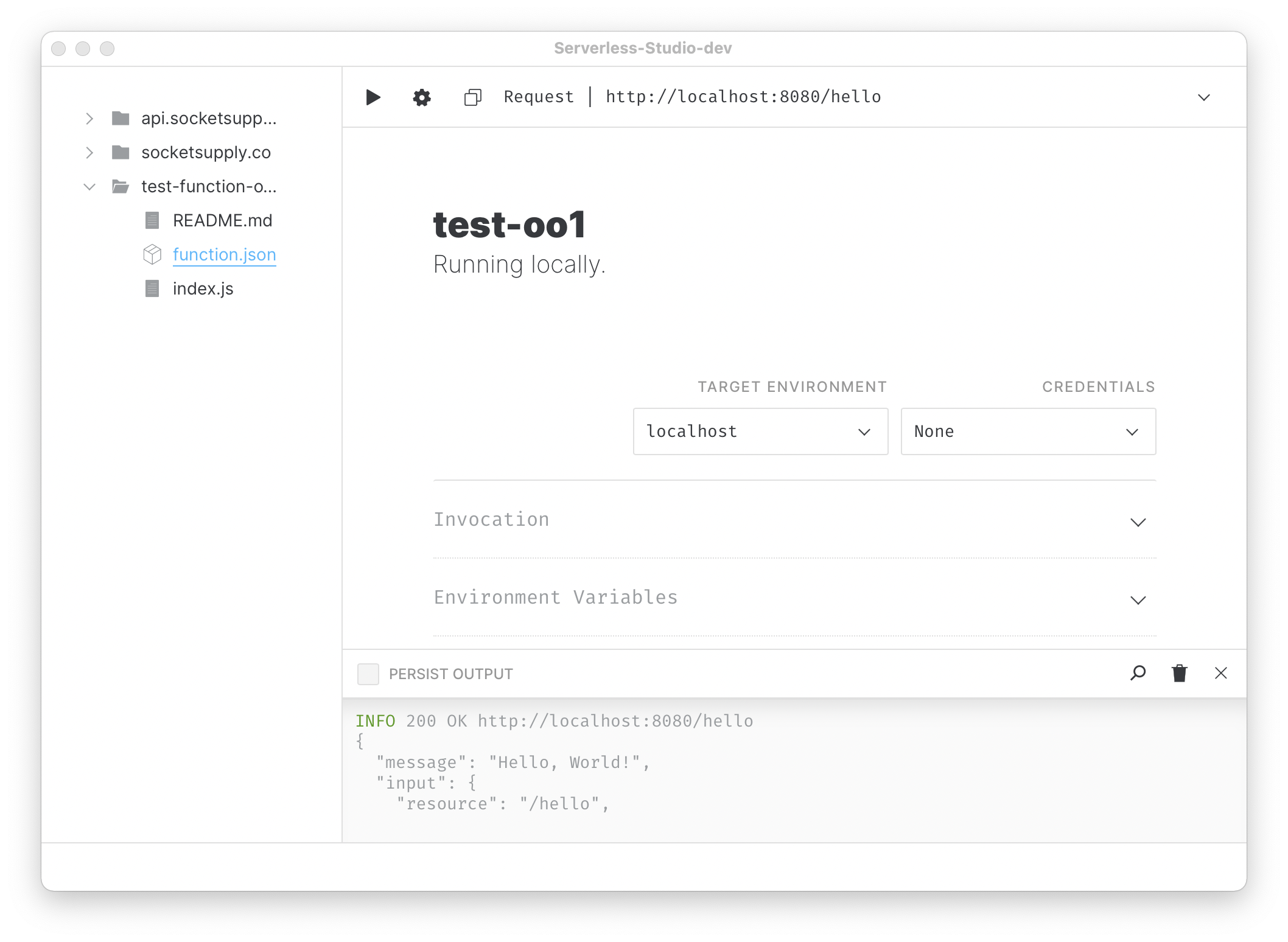Image resolution: width=1288 pixels, height=942 pixels.
Task: Open function.json link in sidebar
Action: point(224,254)
